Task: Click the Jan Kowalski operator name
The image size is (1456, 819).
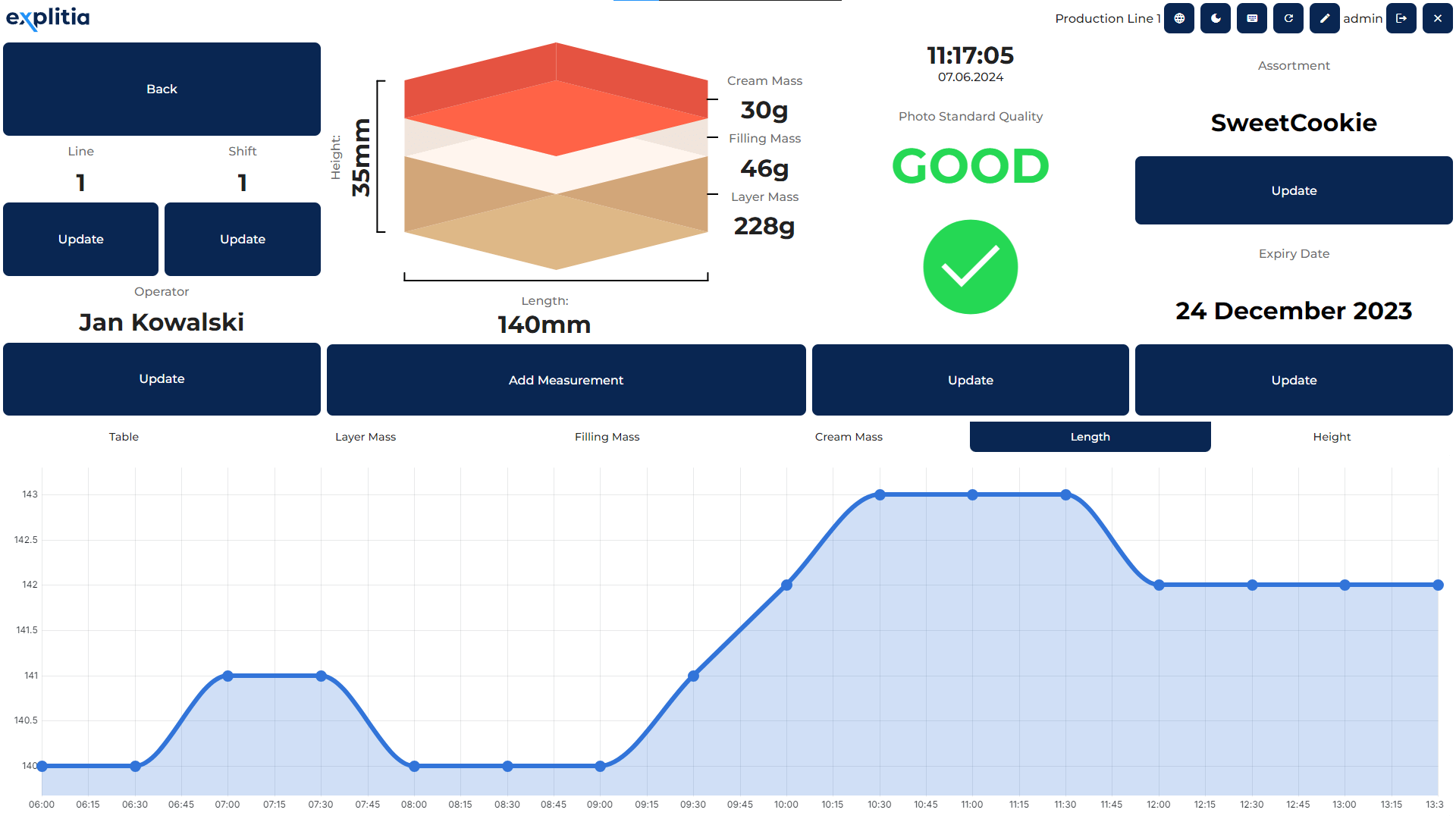Action: click(162, 322)
